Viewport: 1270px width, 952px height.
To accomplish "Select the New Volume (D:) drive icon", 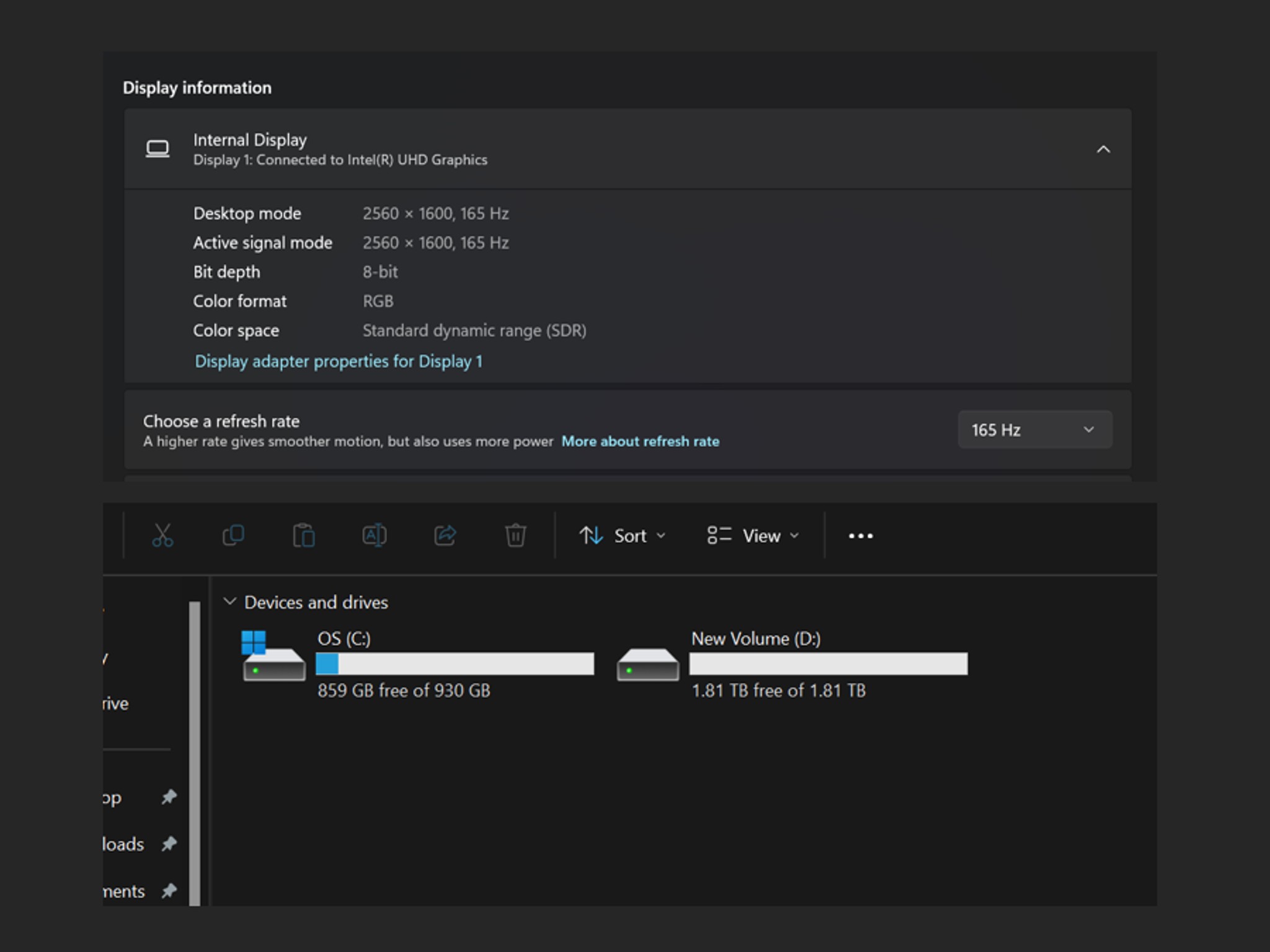I will click(648, 664).
